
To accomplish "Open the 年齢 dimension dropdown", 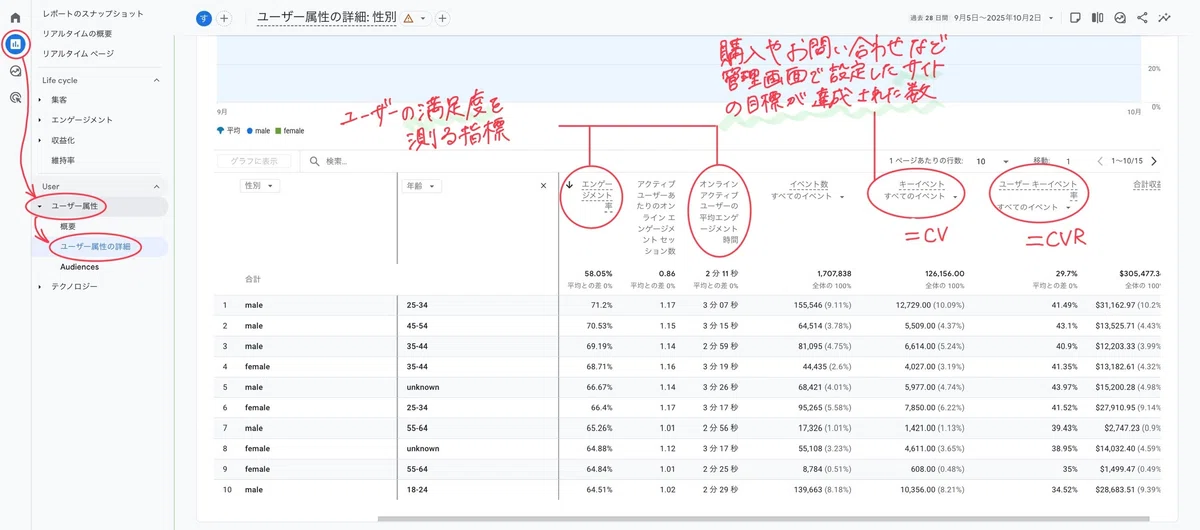I will point(423,186).
